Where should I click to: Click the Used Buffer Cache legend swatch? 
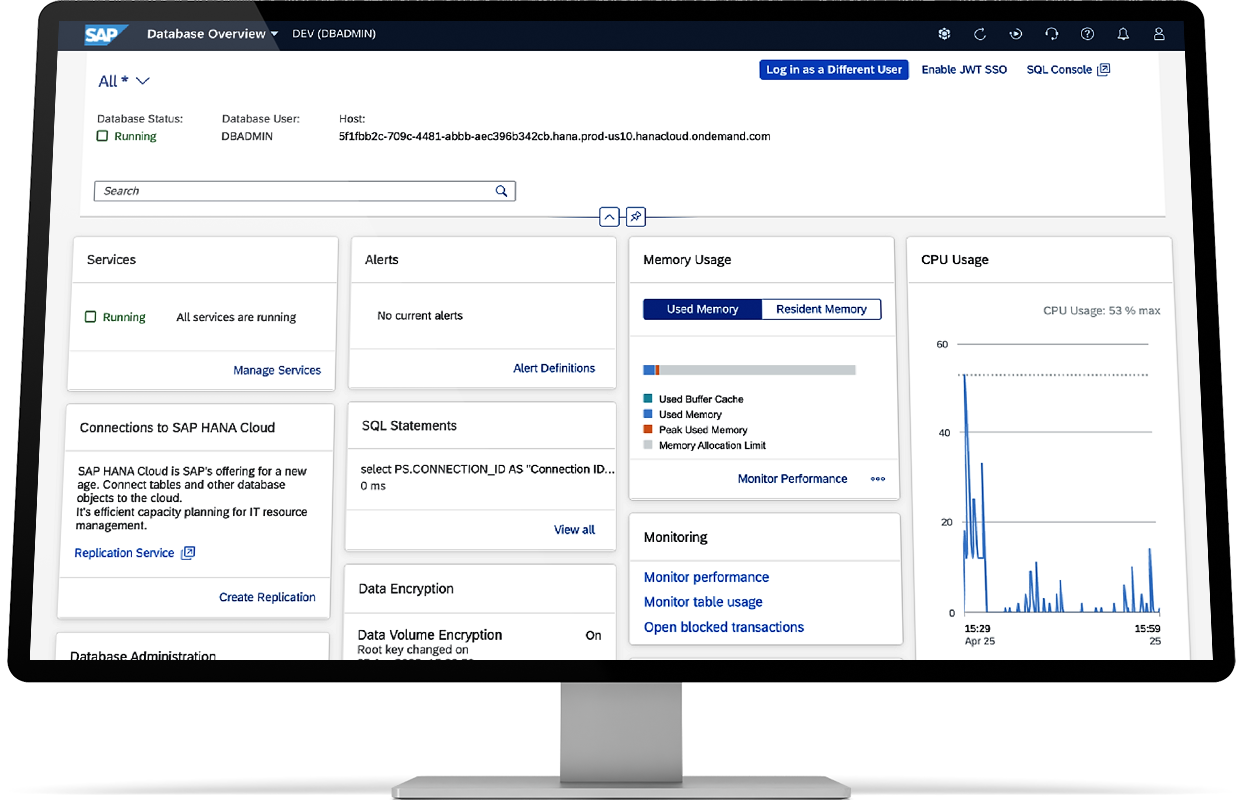pos(648,399)
